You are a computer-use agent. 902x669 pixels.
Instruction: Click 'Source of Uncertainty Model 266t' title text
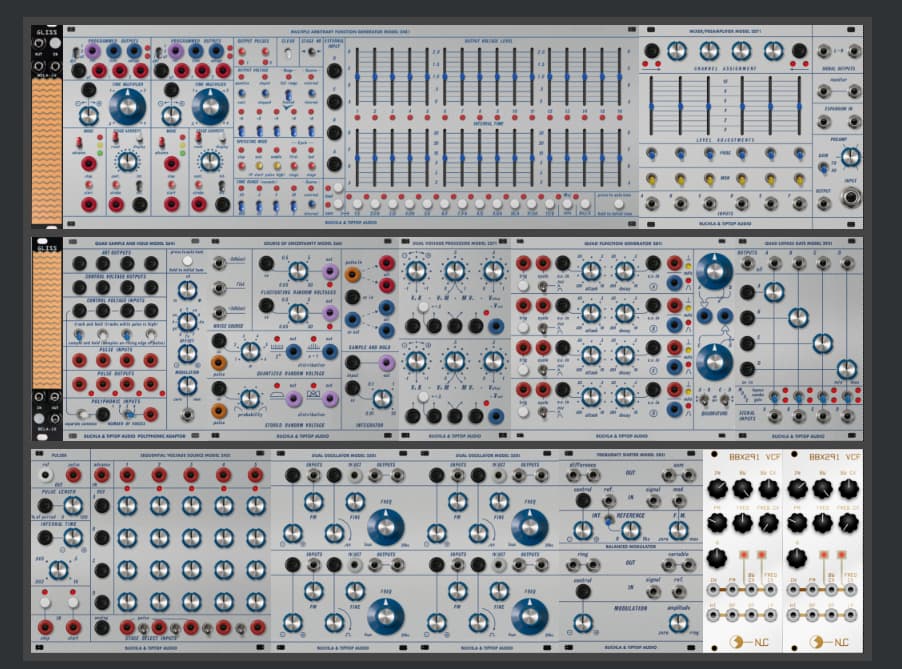point(303,243)
